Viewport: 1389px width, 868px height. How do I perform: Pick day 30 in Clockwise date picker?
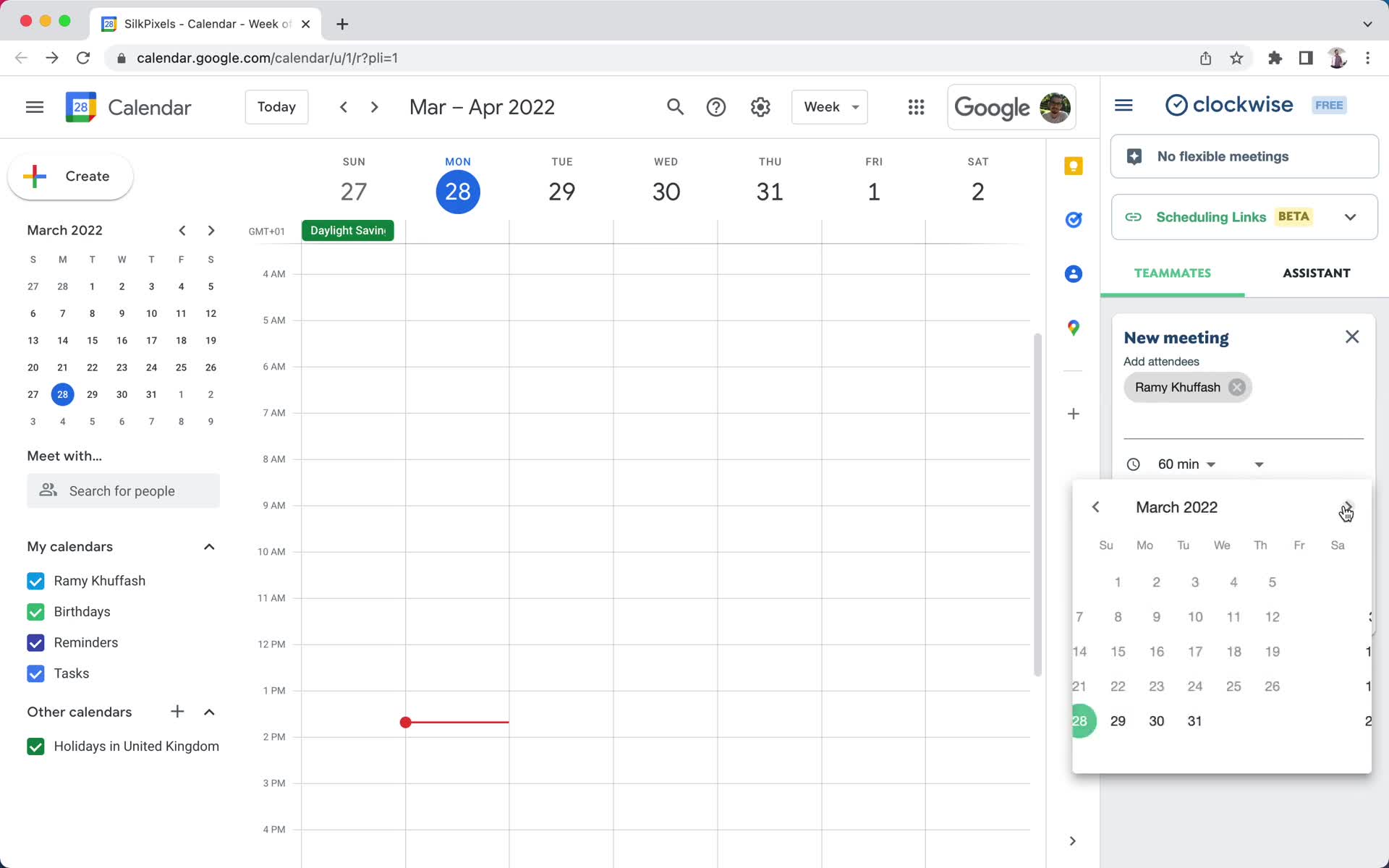click(x=1157, y=721)
